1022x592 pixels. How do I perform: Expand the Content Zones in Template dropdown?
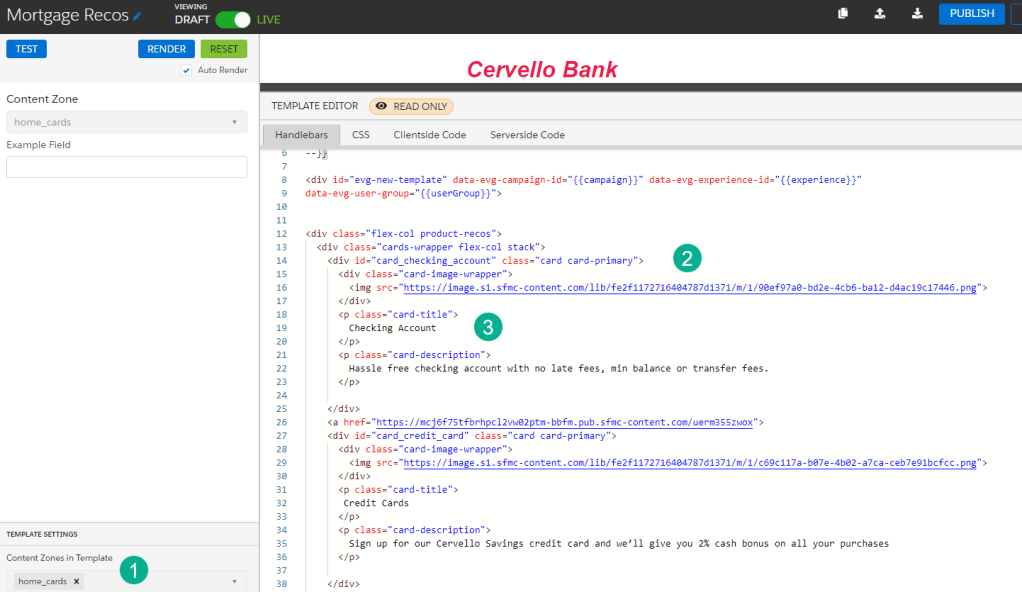click(x=234, y=581)
